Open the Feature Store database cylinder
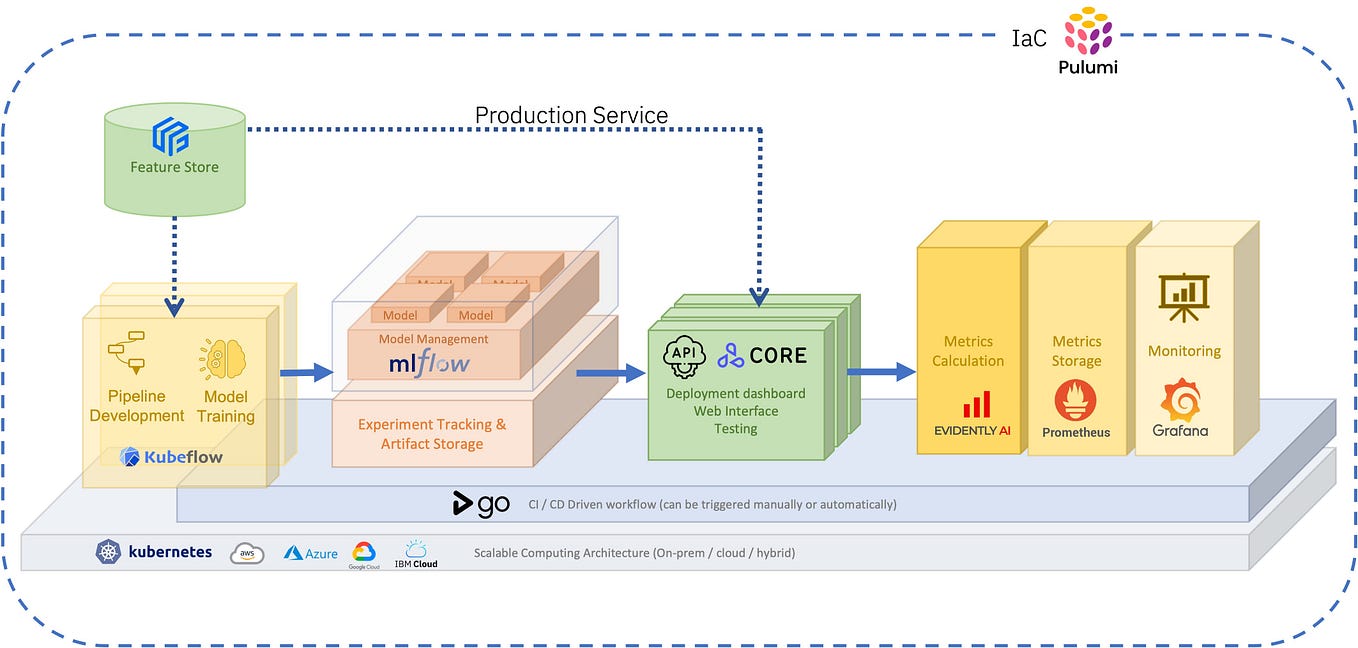This screenshot has width=1358, height=648. pos(174,155)
